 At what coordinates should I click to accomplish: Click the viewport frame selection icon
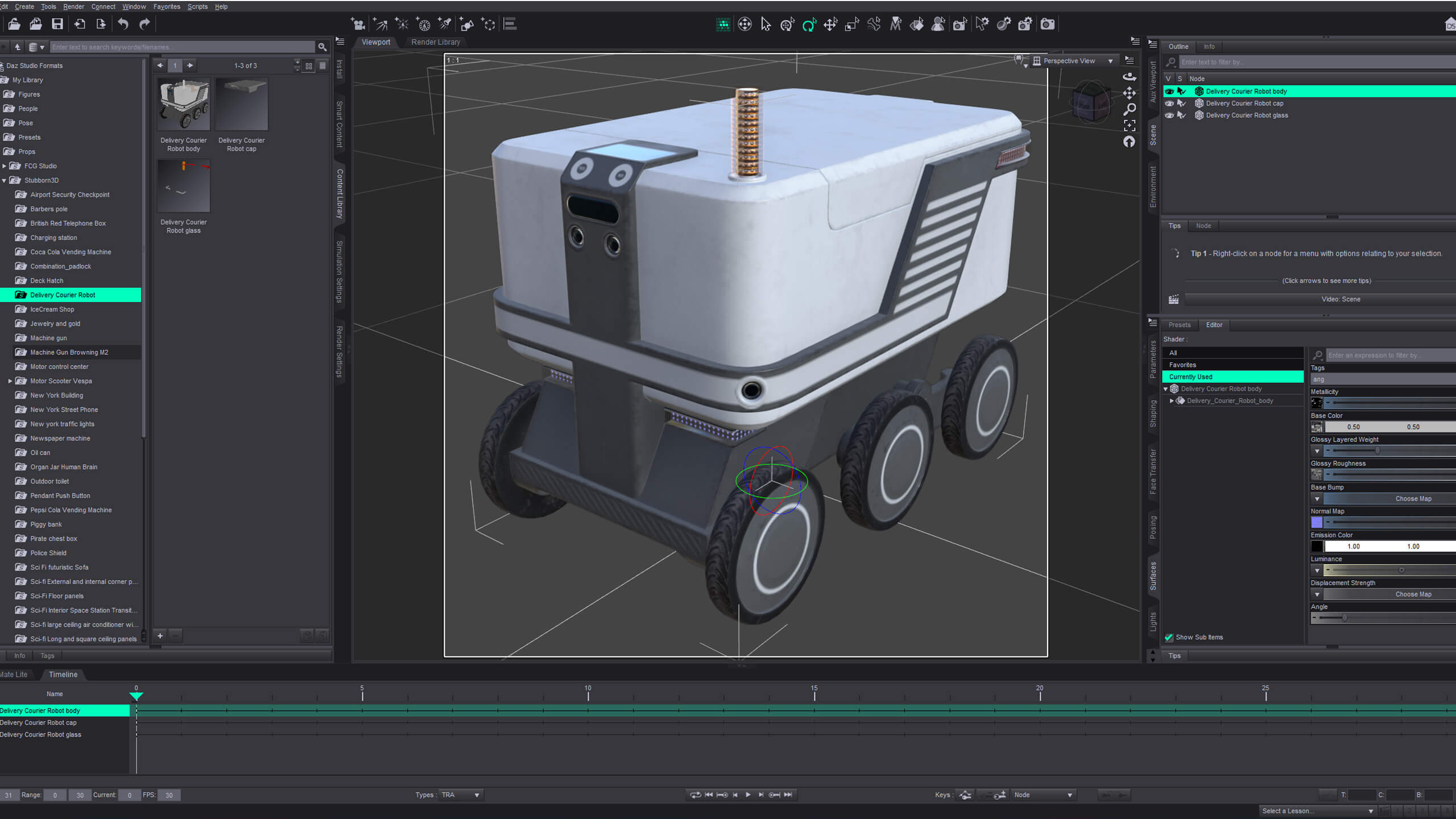click(x=1130, y=125)
